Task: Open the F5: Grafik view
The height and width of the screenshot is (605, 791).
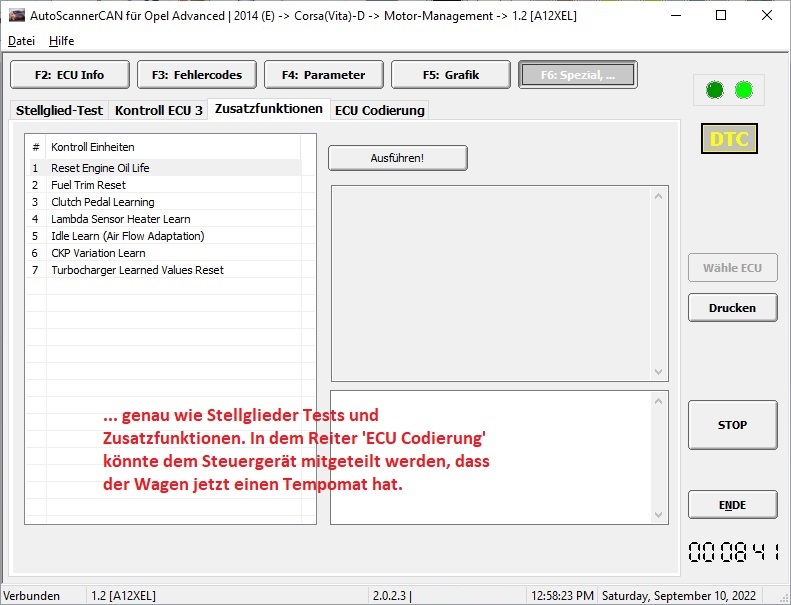Action: [x=450, y=74]
